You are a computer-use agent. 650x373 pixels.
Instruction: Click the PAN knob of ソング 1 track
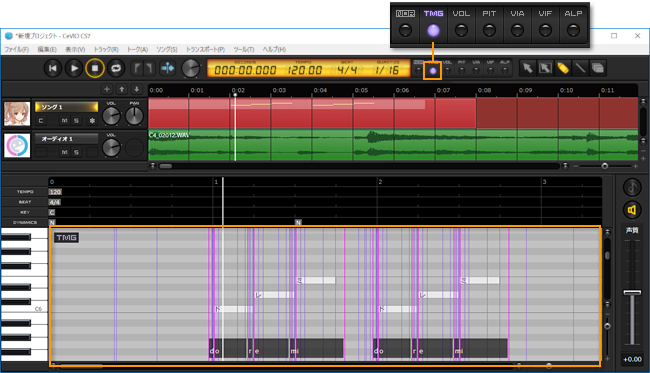(x=134, y=116)
